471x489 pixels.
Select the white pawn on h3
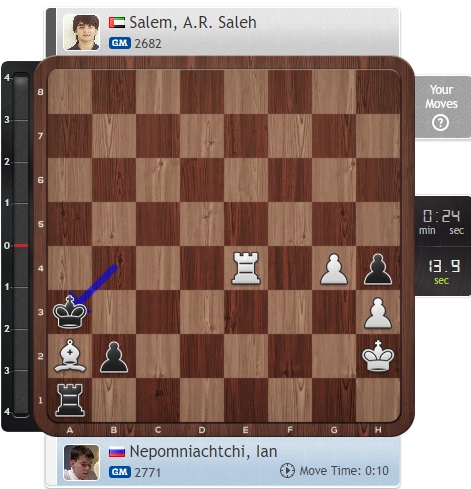378,313
